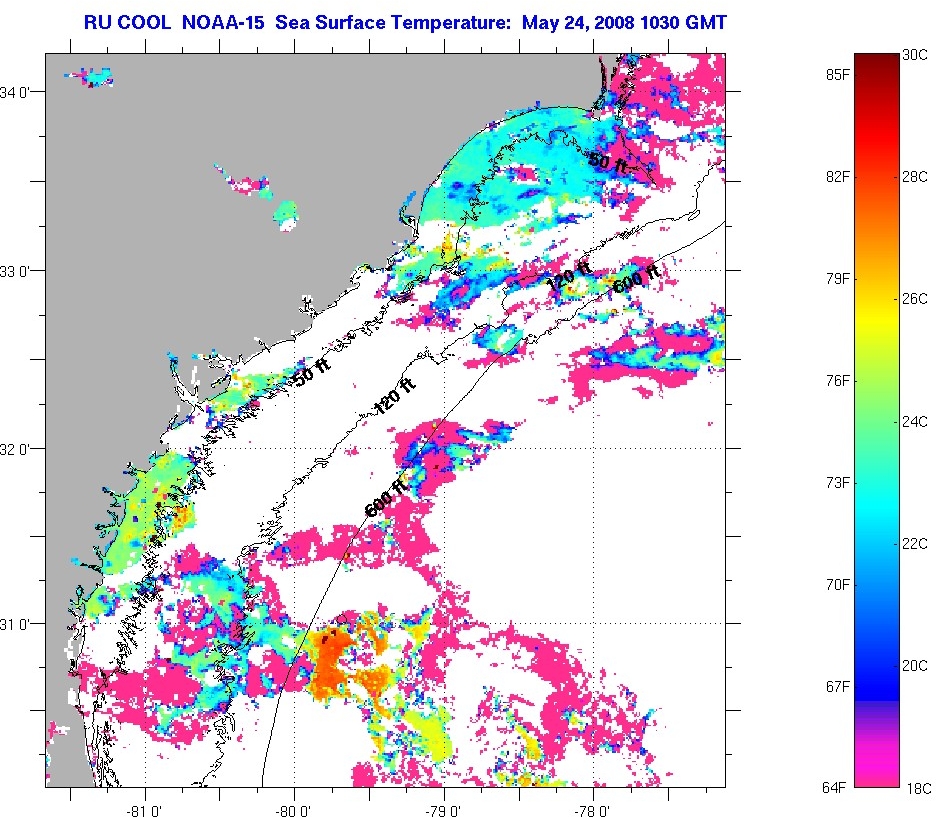
Task: Click the 32 0' latitude axis label
Action: coord(24,448)
